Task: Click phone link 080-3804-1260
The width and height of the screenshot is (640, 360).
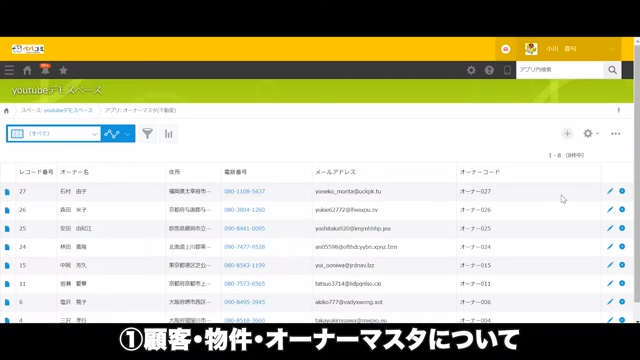Action: 244,209
